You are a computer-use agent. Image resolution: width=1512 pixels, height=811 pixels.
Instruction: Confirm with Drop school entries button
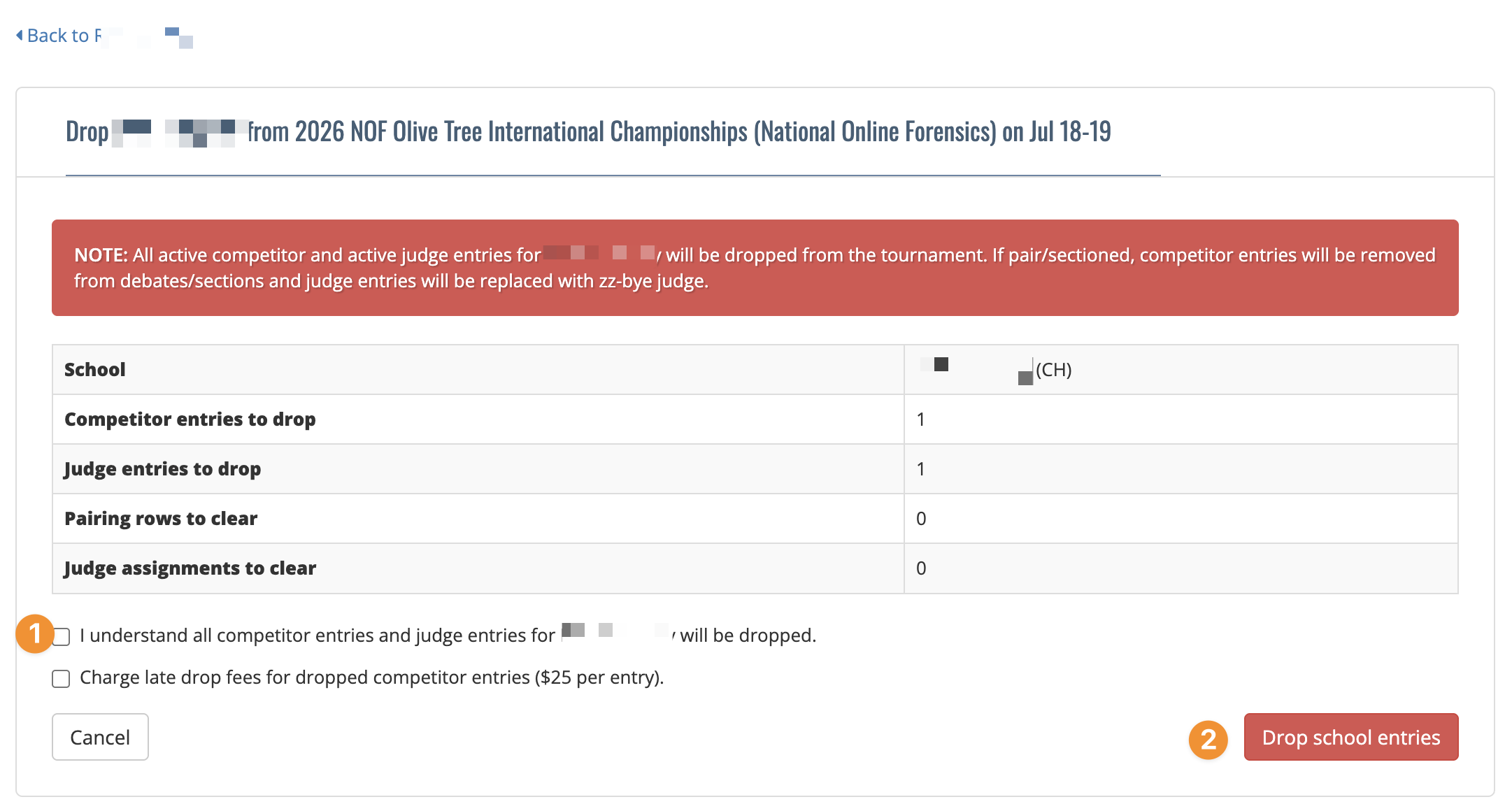point(1351,737)
